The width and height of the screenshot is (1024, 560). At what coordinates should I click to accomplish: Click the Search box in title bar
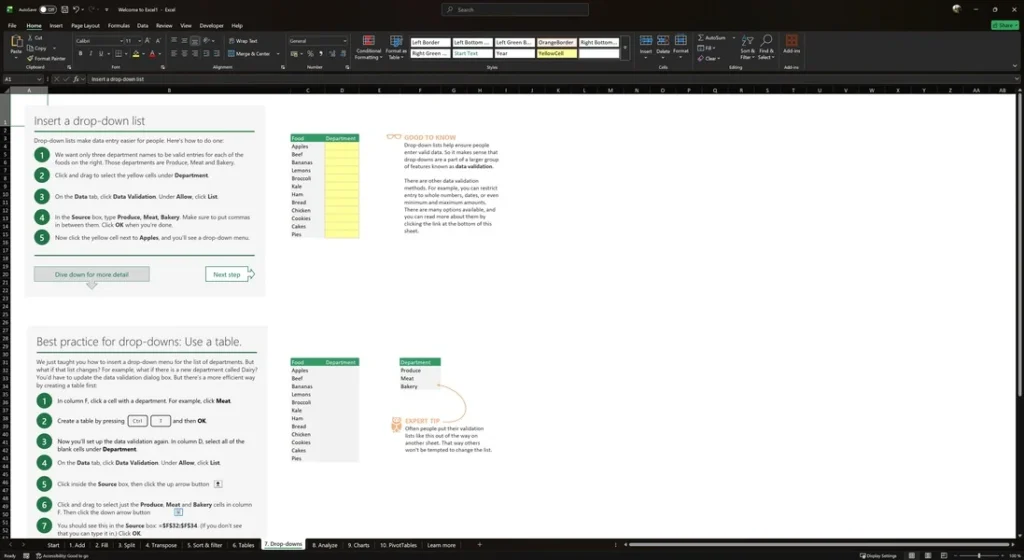[515, 10]
